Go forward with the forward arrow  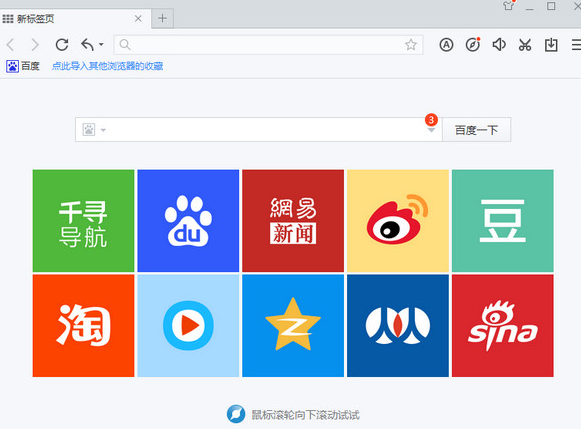click(x=35, y=45)
